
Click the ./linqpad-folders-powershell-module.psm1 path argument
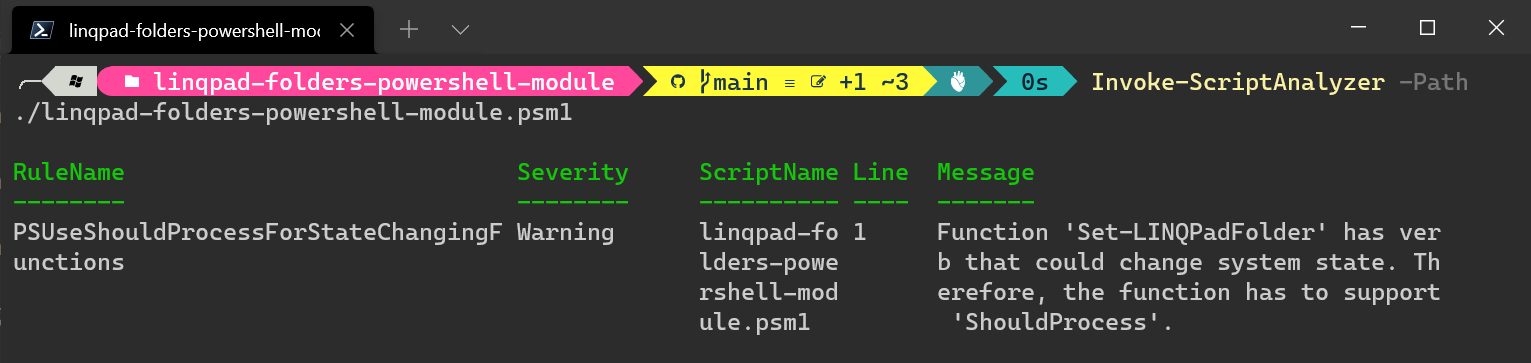(x=293, y=113)
